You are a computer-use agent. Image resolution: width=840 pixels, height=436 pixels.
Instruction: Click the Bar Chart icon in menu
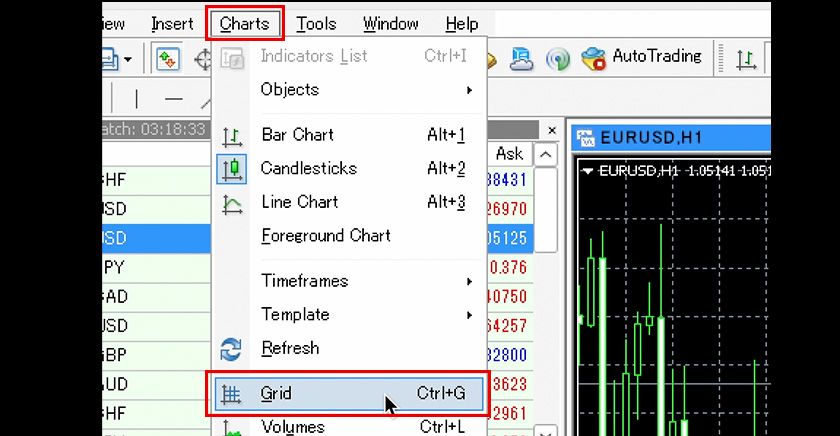click(x=232, y=136)
